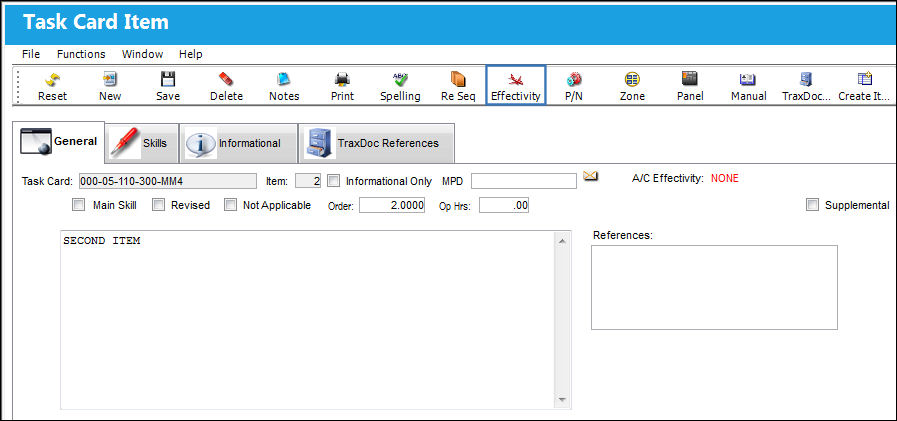Click inside the References box

714,287
